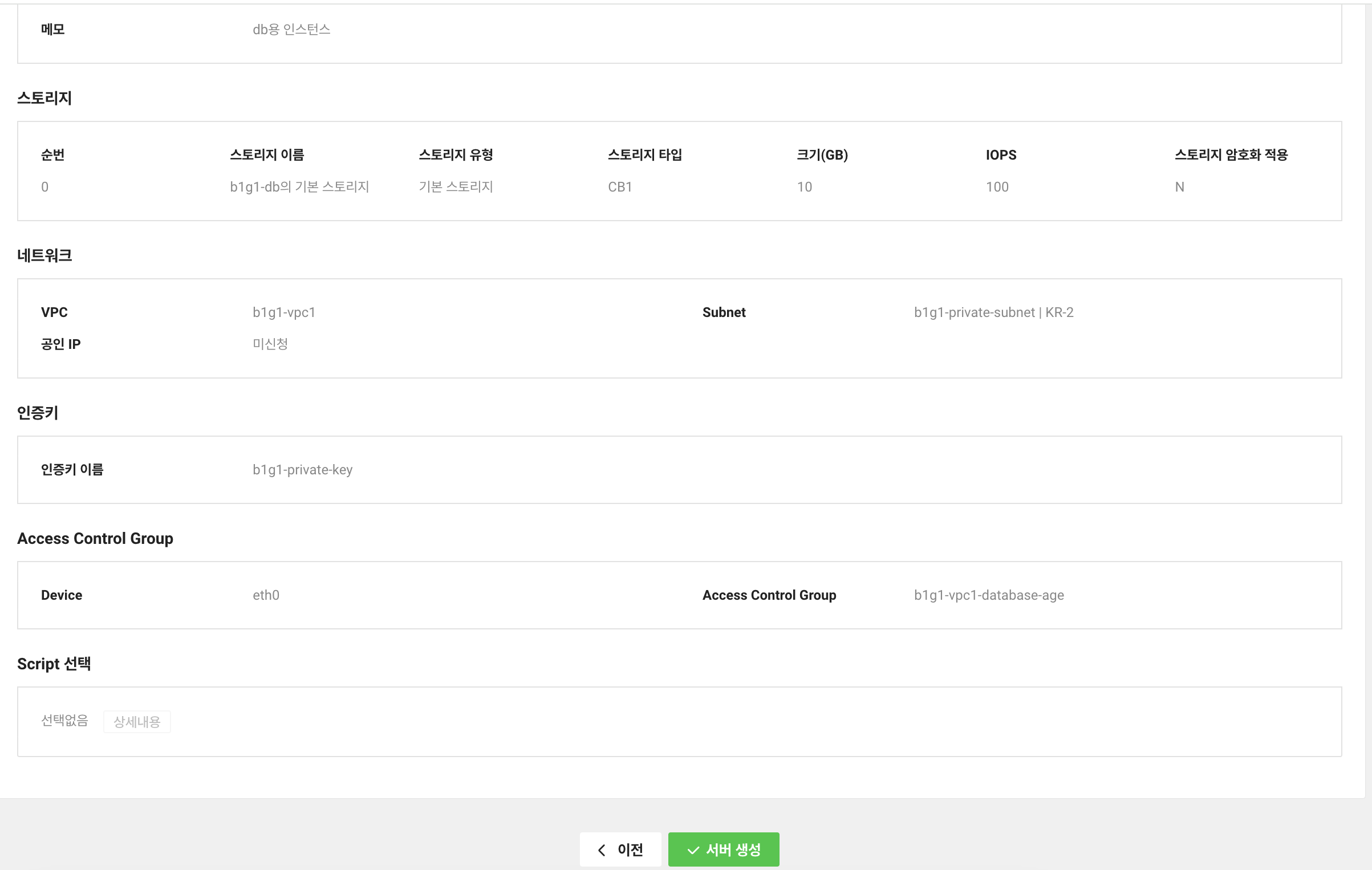Click the Subnet field label
Viewport: 1372px width, 870px height.
[x=724, y=312]
